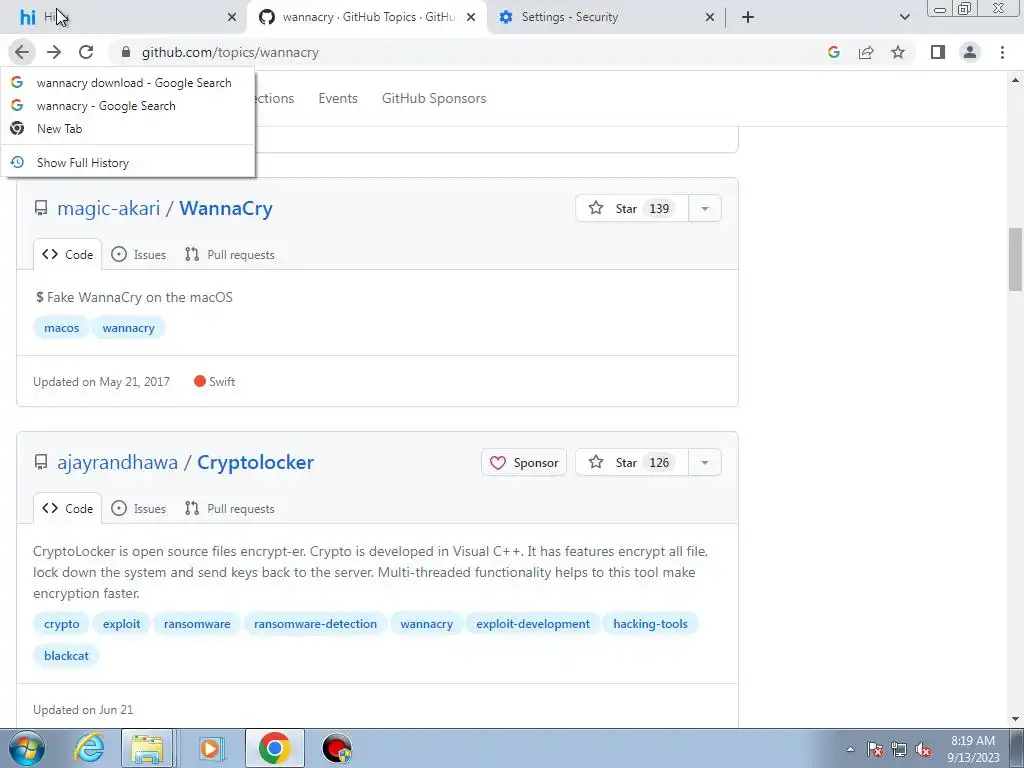This screenshot has height=768, width=1024.
Task: Select New Tab in history dropdown
Action: point(128,129)
